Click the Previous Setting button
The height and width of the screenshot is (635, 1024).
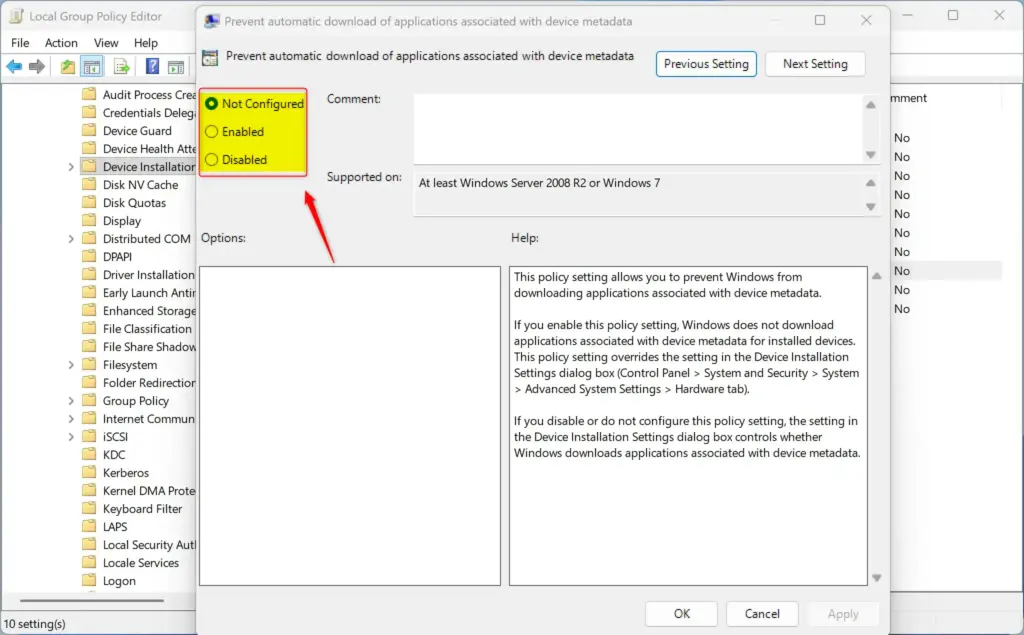(706, 64)
